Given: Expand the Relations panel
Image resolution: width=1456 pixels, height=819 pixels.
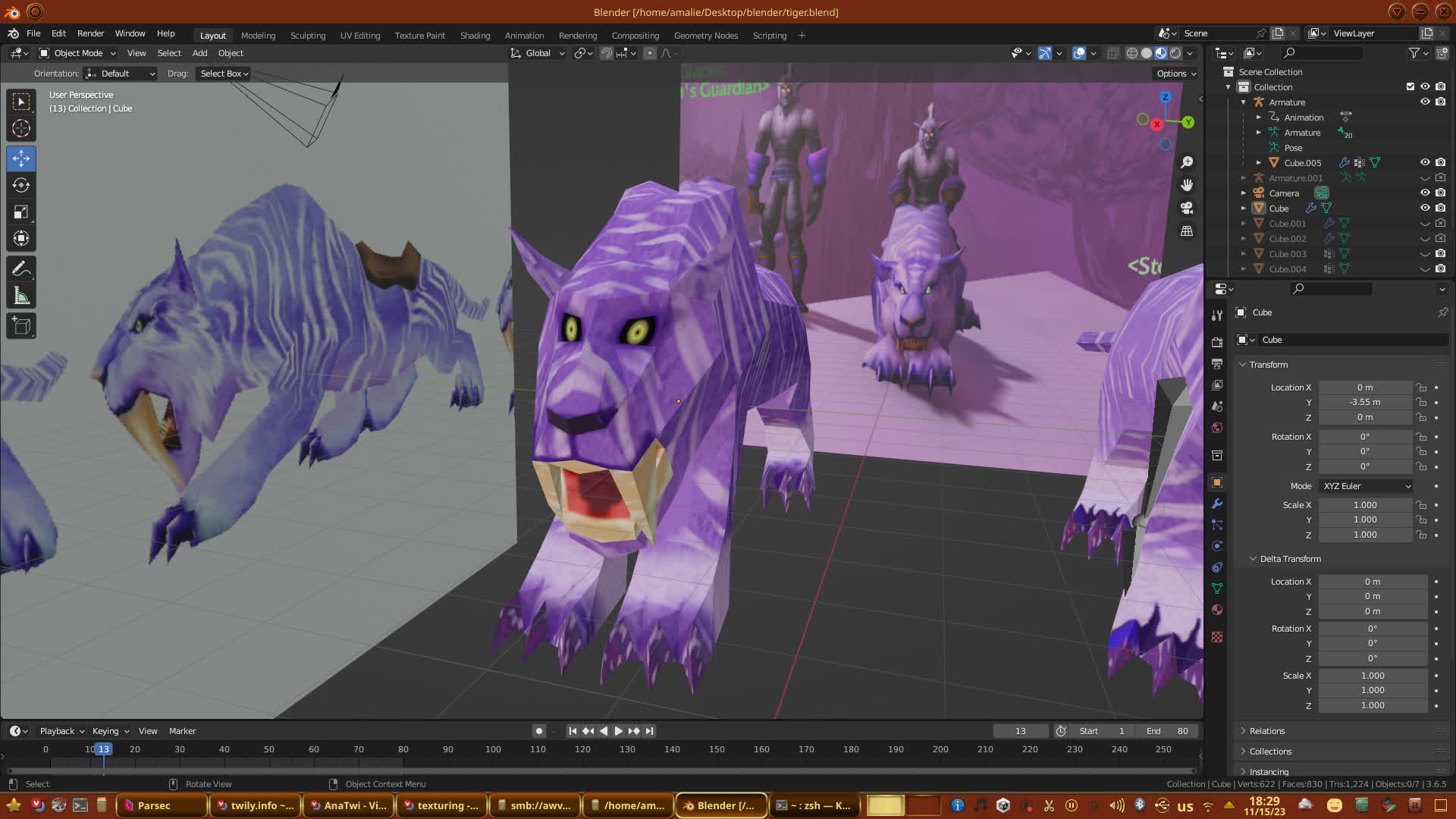Looking at the screenshot, I should tap(1266, 731).
